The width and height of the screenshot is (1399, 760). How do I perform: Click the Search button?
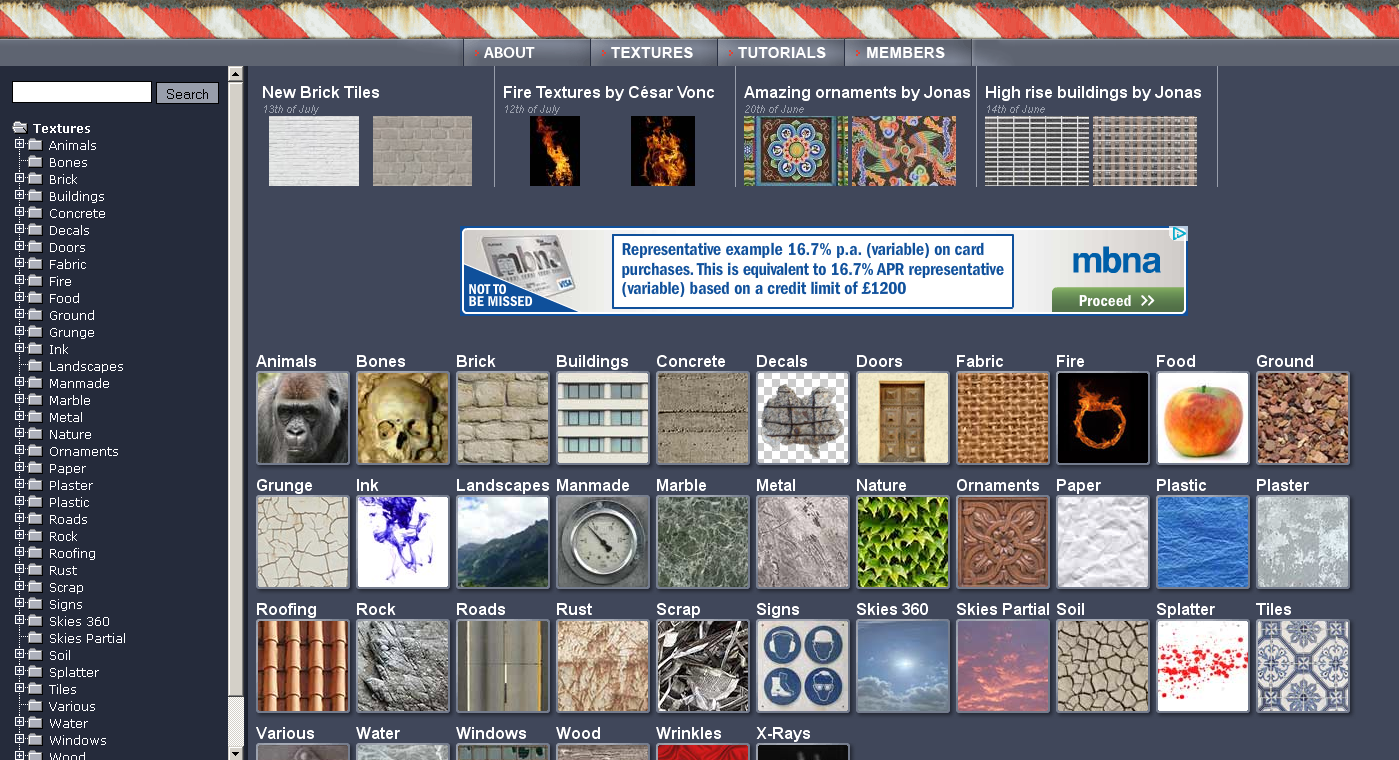pos(187,92)
